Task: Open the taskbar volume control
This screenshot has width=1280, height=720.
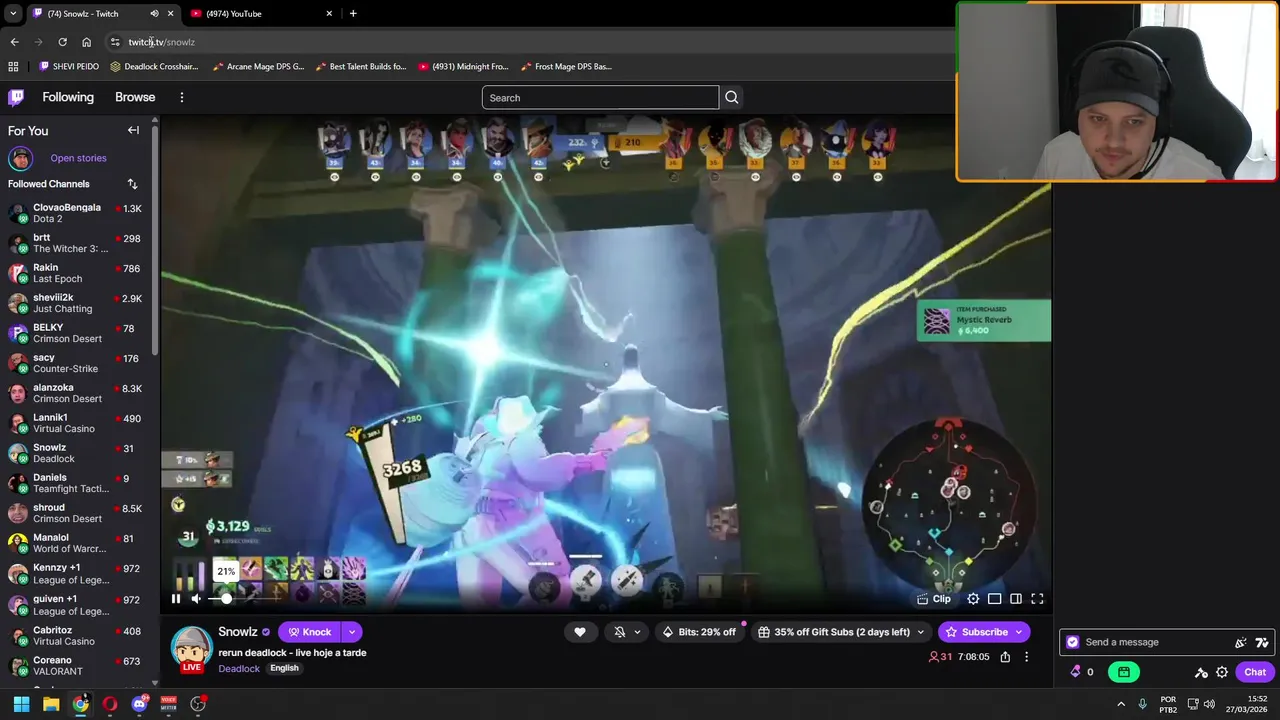Action: tap(1209, 704)
